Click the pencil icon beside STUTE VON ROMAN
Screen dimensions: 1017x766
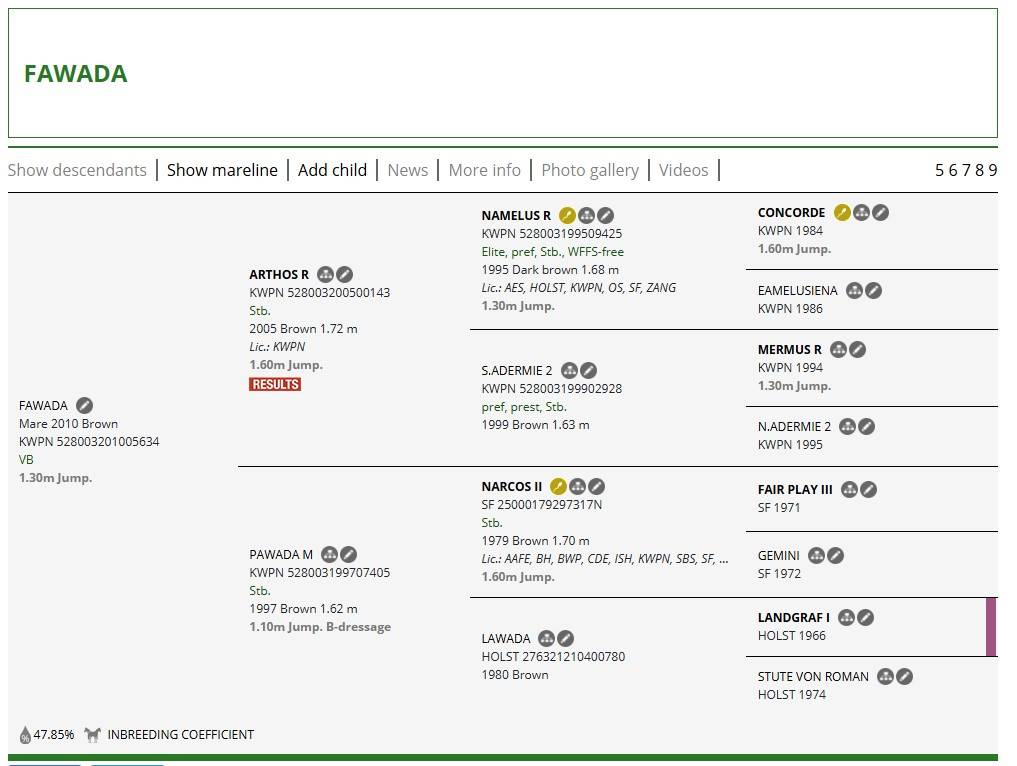pos(905,677)
